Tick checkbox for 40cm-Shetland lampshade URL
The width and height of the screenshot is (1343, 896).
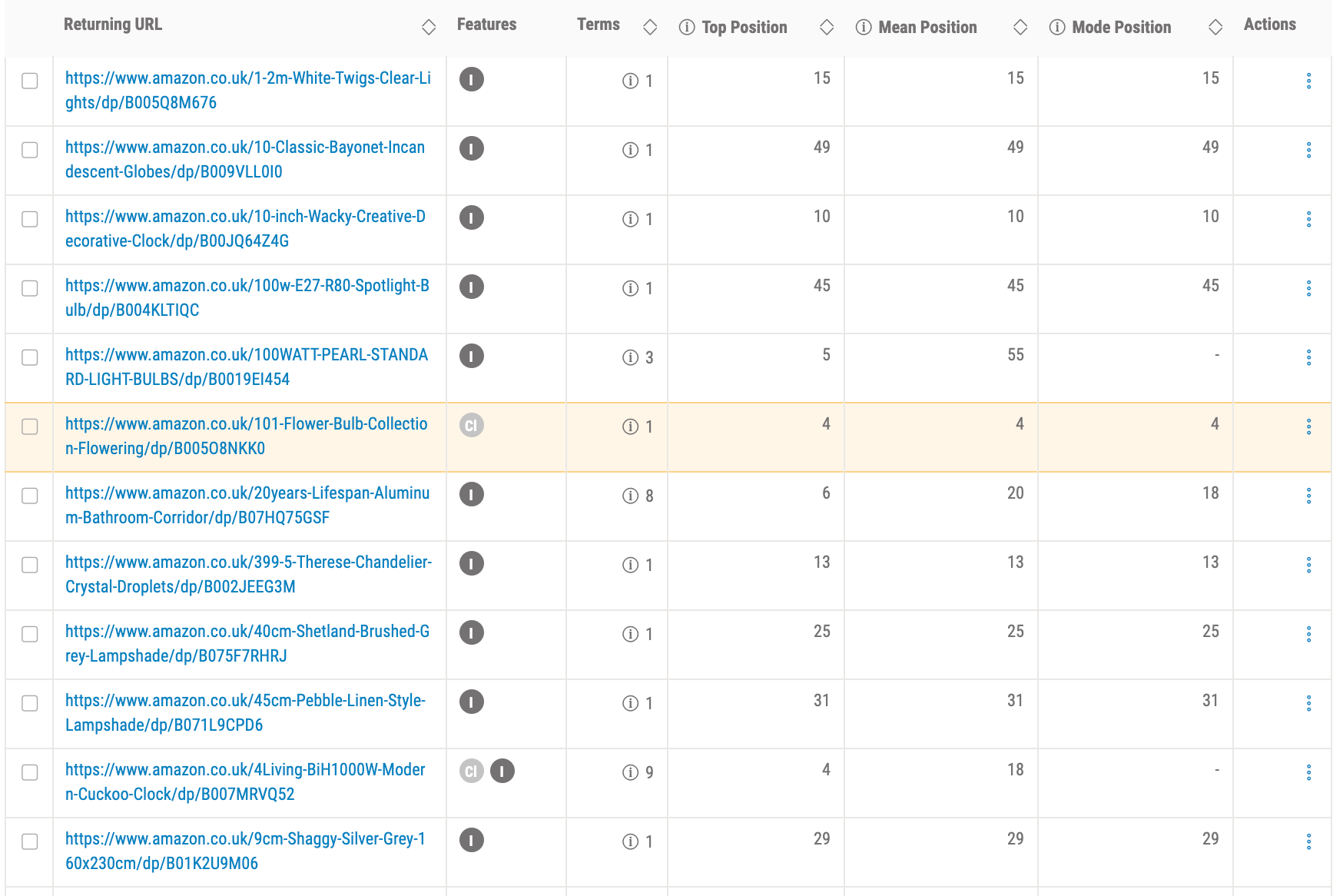30,634
